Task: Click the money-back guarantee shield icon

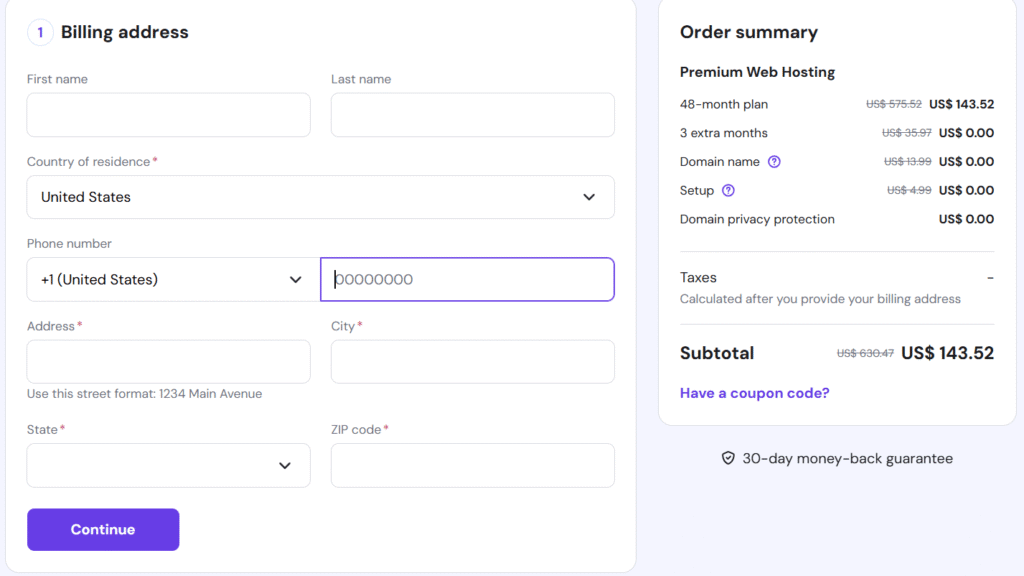Action: coord(727,457)
